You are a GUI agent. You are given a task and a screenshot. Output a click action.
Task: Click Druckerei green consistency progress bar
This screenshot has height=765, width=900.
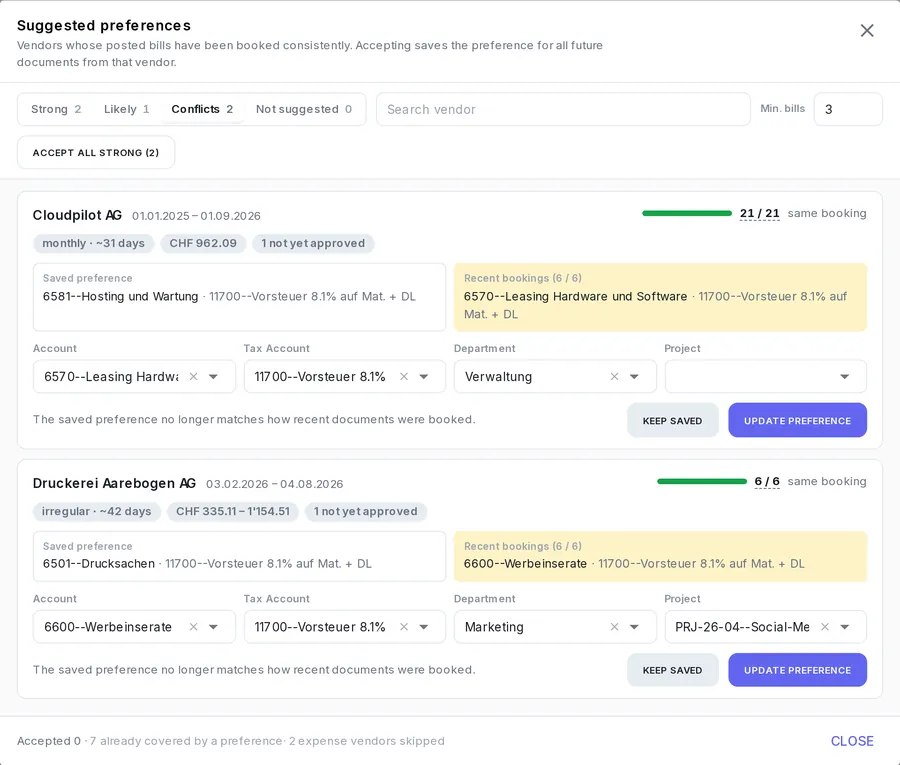pos(702,481)
